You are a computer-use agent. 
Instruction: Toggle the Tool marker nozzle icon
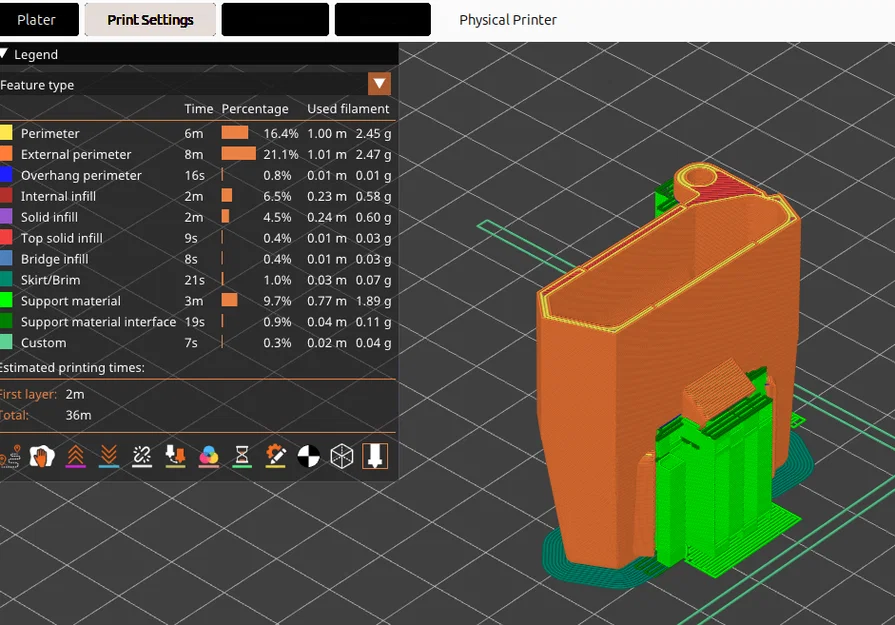click(375, 456)
